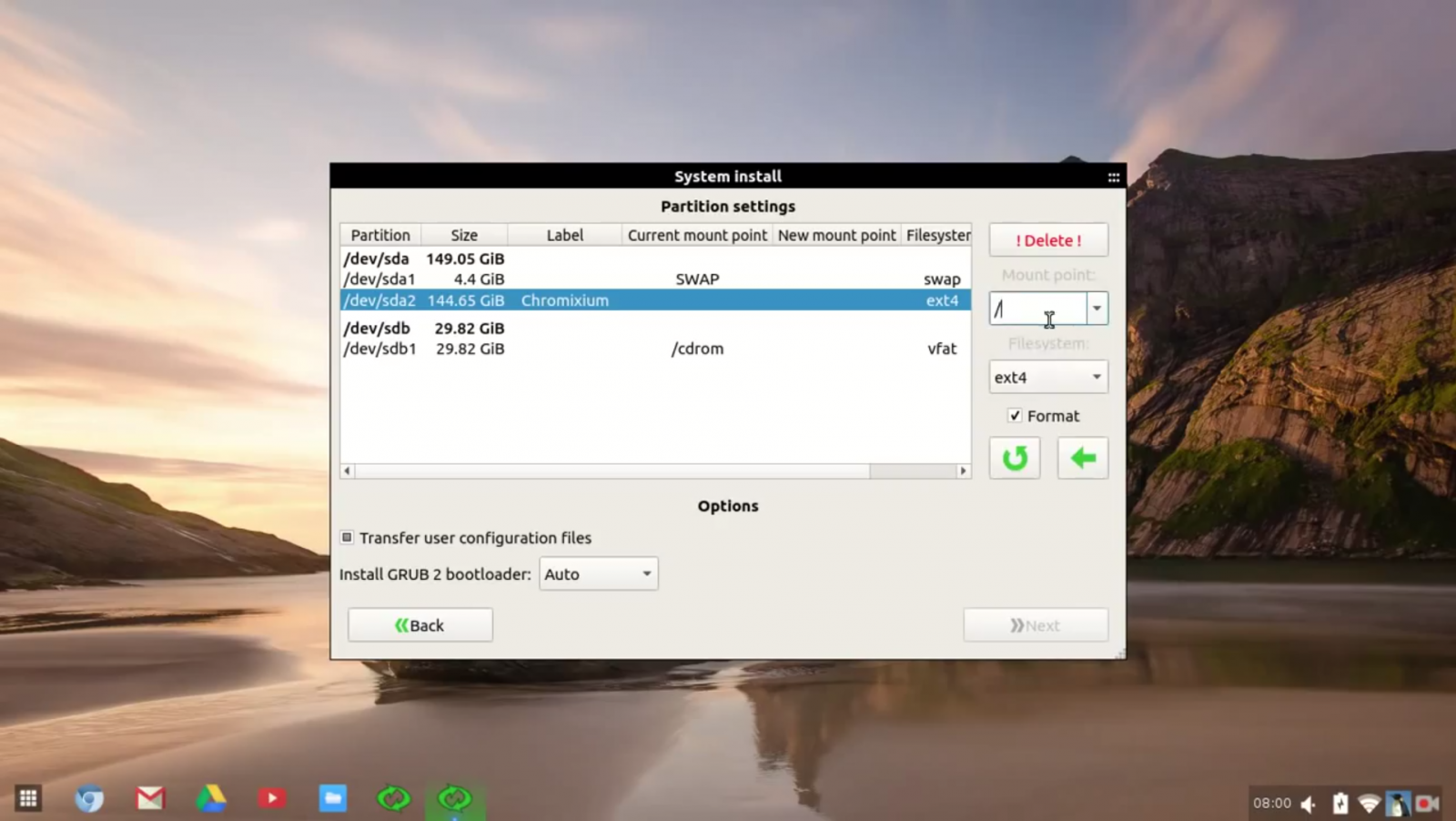Open Gmail from the shelf

pos(150,798)
